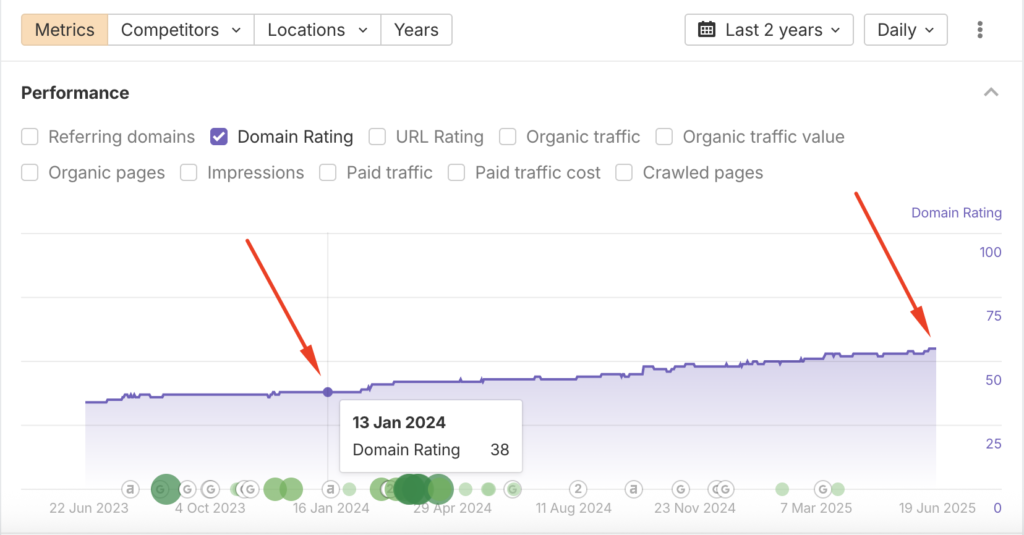Click the G marker above 7 Mar 2025
Image resolution: width=1024 pixels, height=535 pixels.
pos(823,489)
